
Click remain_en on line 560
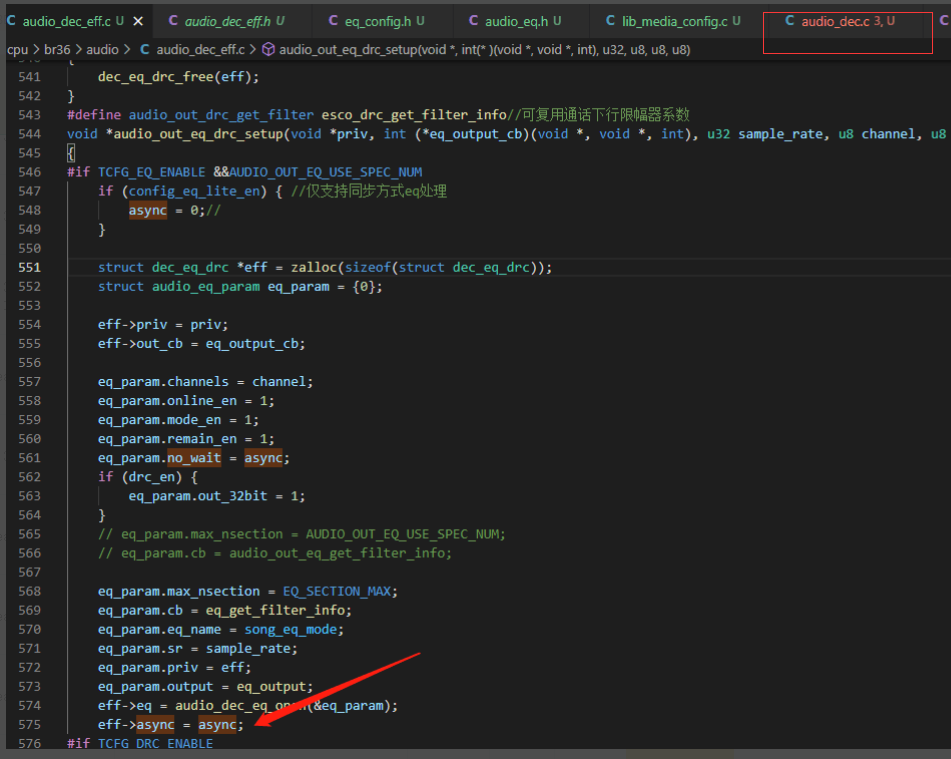(x=202, y=439)
